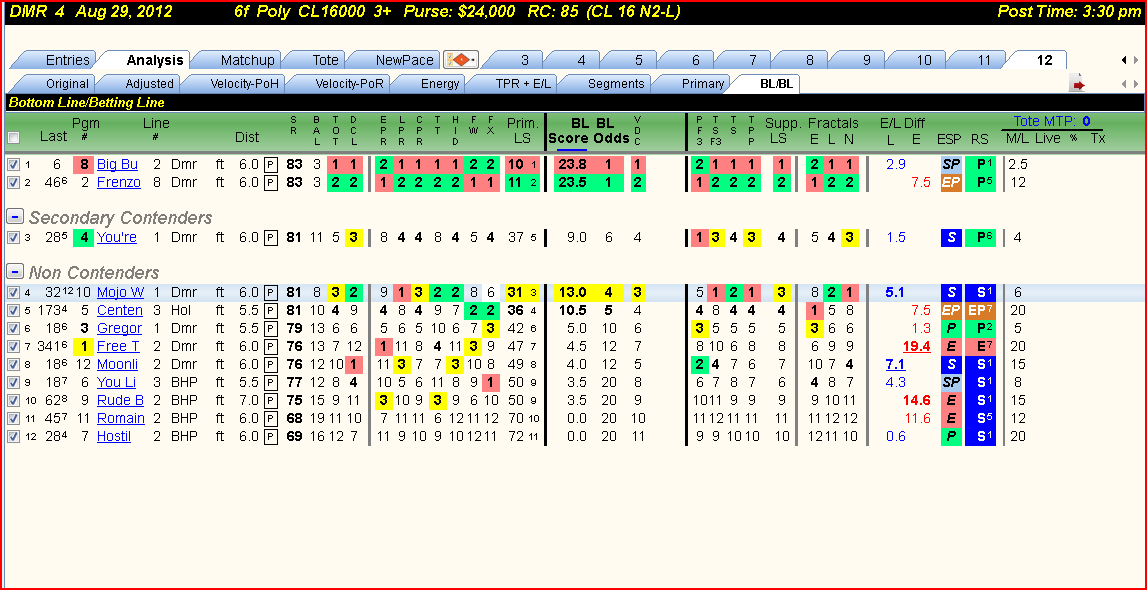Click the SP style badge for You Li
1147x590 pixels.
tap(951, 382)
